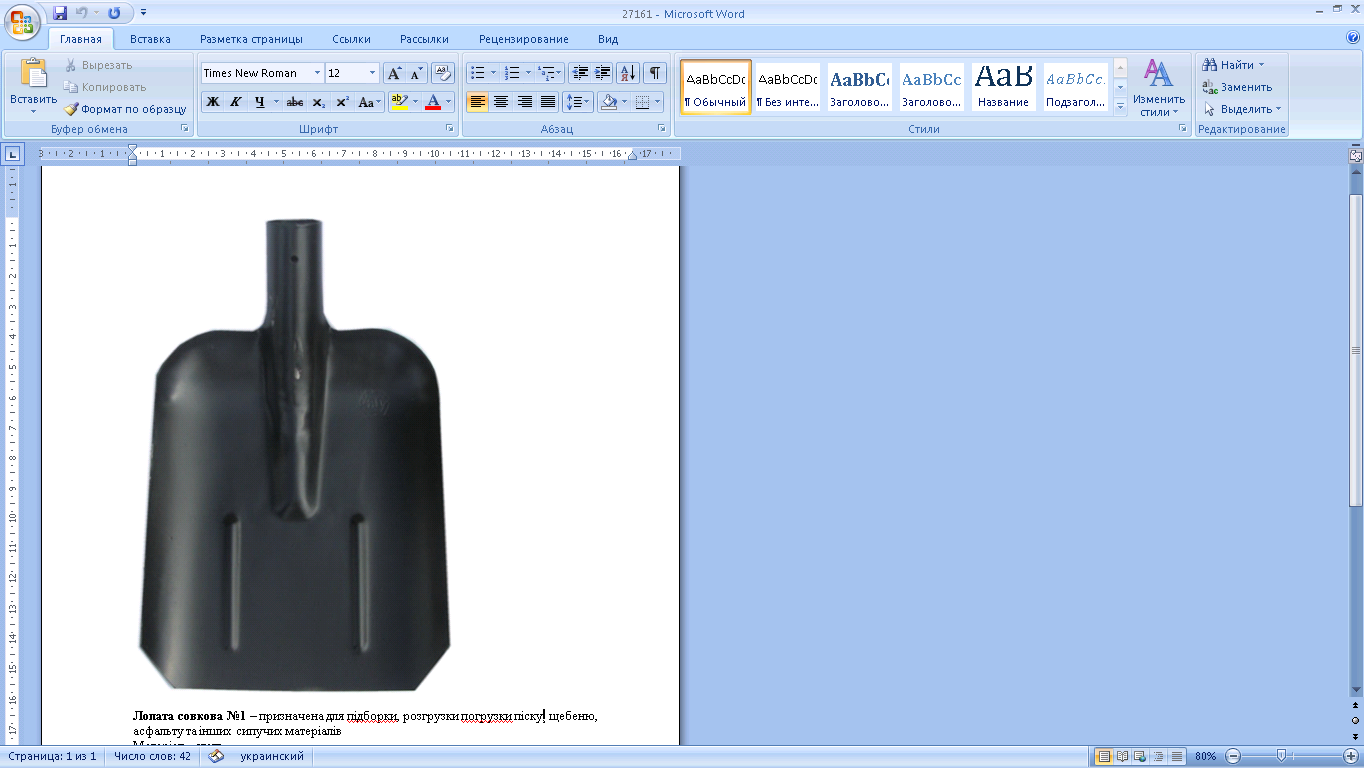Switch to Рецензирование tab
The height and width of the screenshot is (768, 1364).
click(523, 39)
